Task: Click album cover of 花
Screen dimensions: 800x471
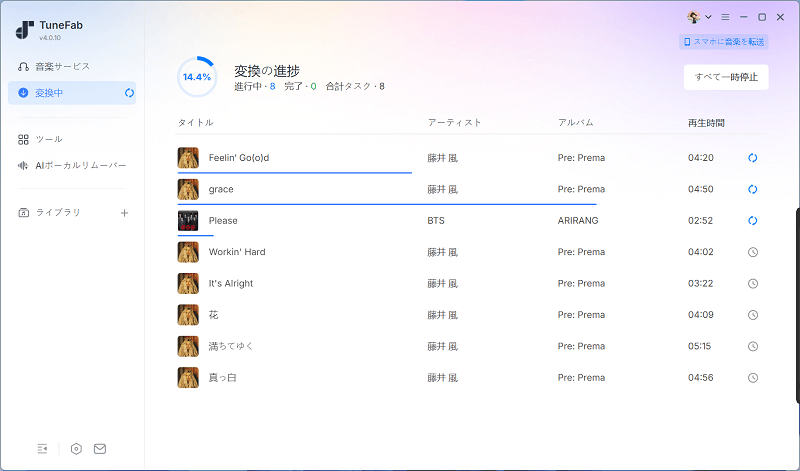Action: pyautogui.click(x=188, y=315)
